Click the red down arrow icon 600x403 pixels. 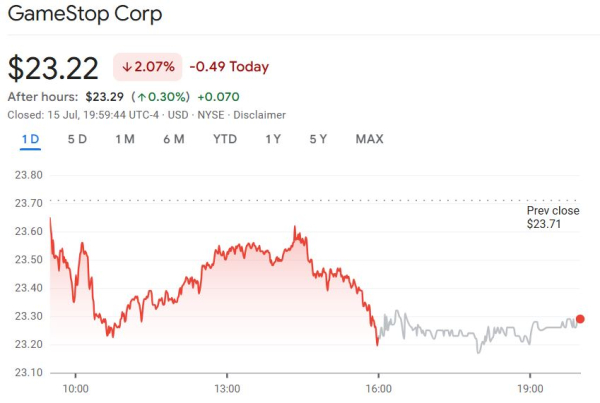127,67
